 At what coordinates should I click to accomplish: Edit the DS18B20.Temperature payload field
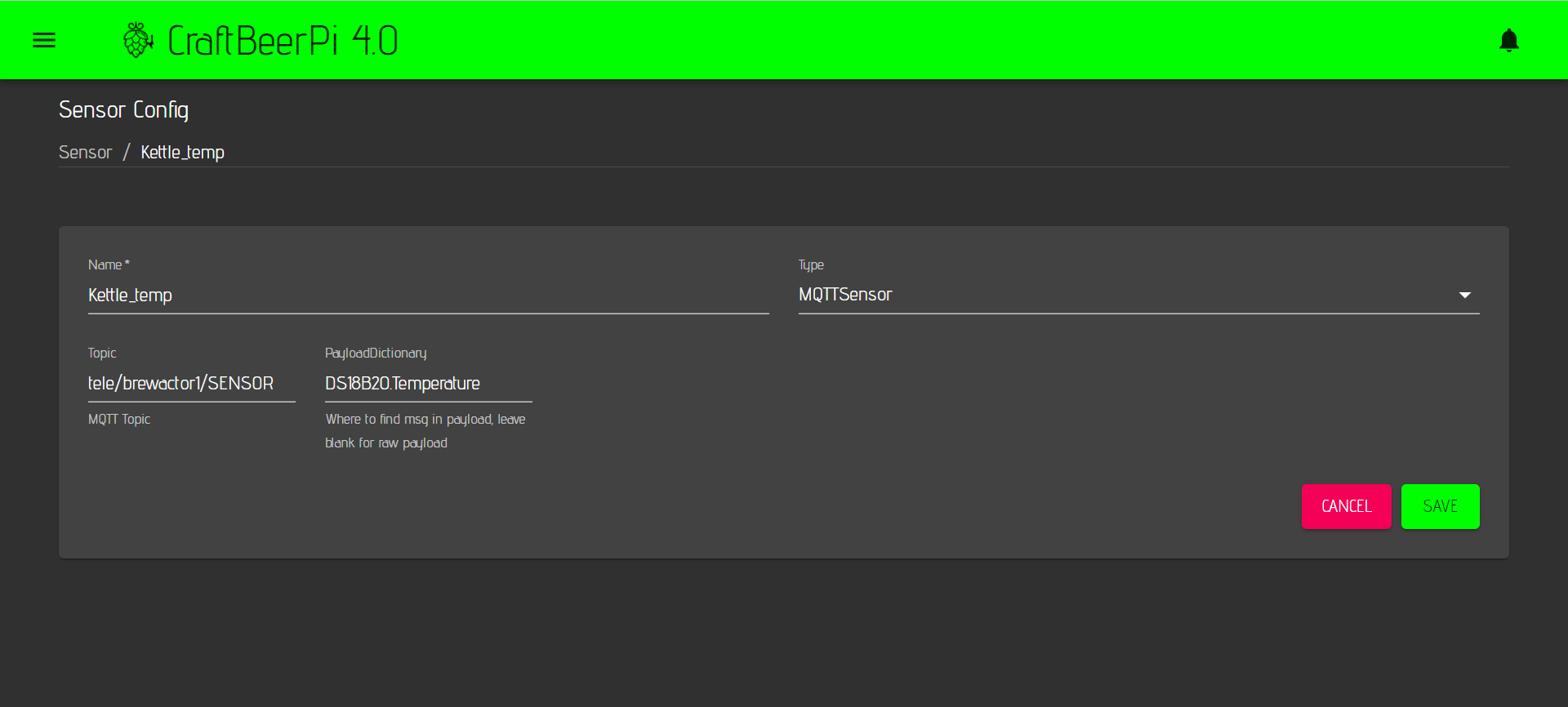427,384
